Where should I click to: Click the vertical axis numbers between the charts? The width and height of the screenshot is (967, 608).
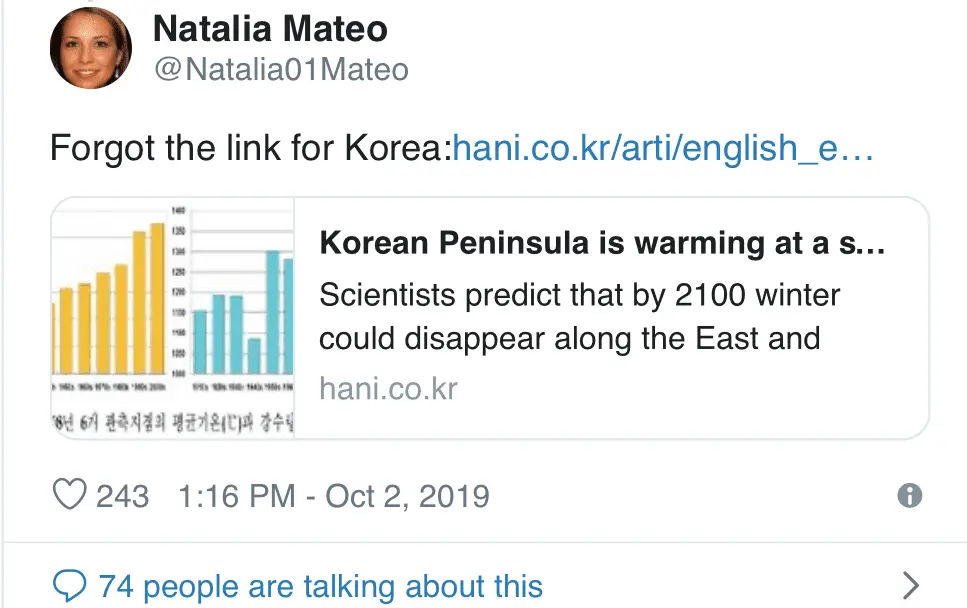pos(178,290)
